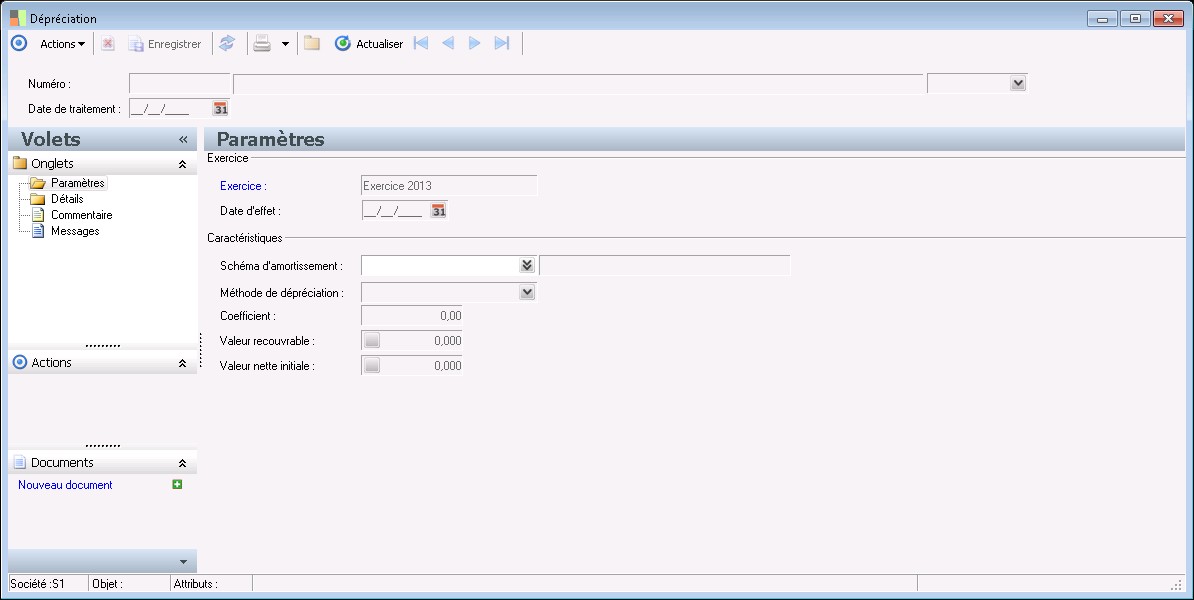Click the Nouveau document link

65,485
